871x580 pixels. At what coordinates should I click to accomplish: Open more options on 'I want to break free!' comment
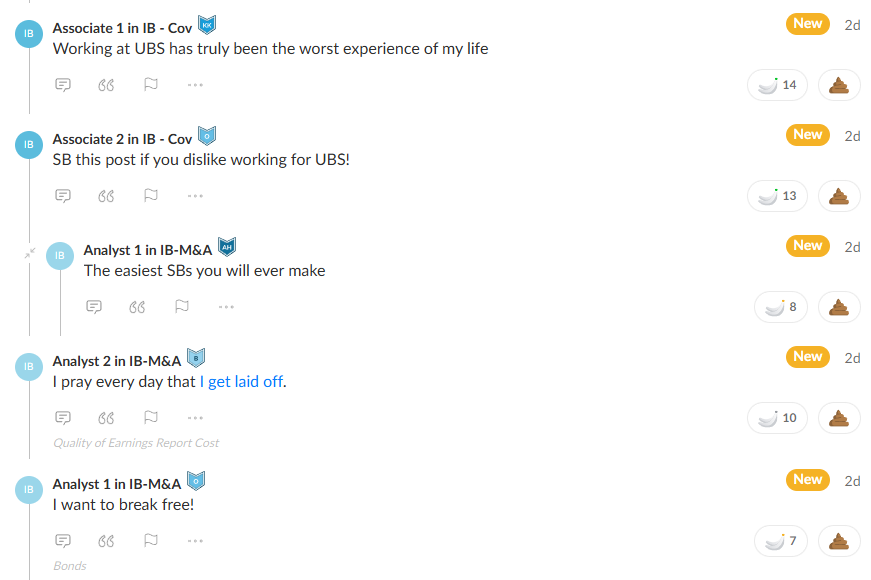coord(195,541)
